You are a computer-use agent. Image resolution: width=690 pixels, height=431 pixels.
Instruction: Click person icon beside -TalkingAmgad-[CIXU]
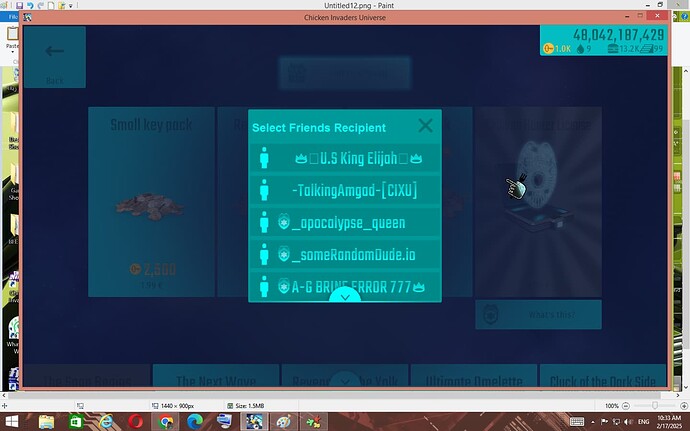pyautogui.click(x=264, y=190)
